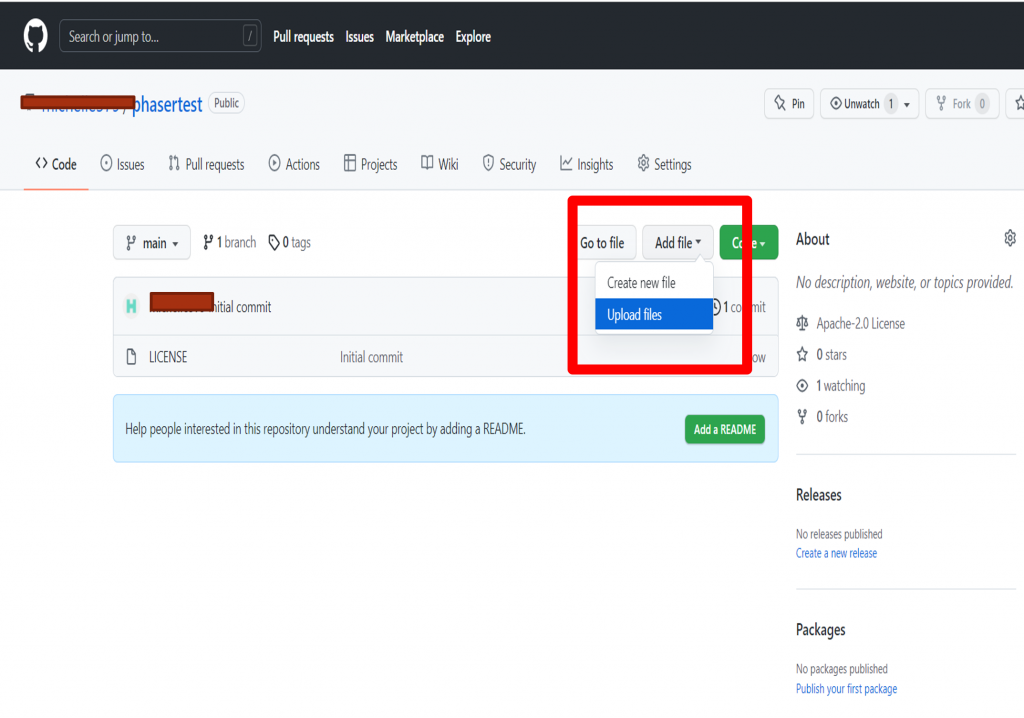Open Explore in top navigation
This screenshot has height=718, width=1024.
click(473, 37)
